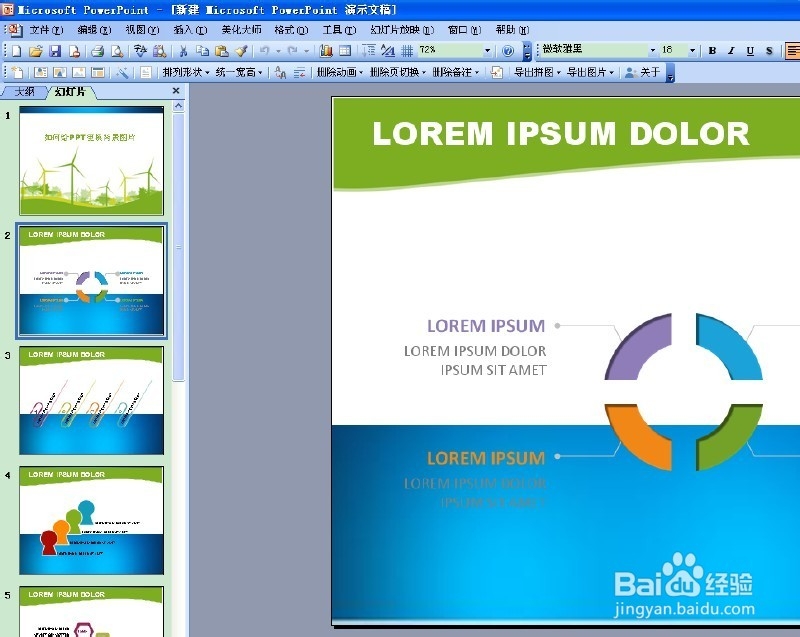Toggle Italic formatting
Screen dimensions: 800x637
pyautogui.click(x=731, y=50)
